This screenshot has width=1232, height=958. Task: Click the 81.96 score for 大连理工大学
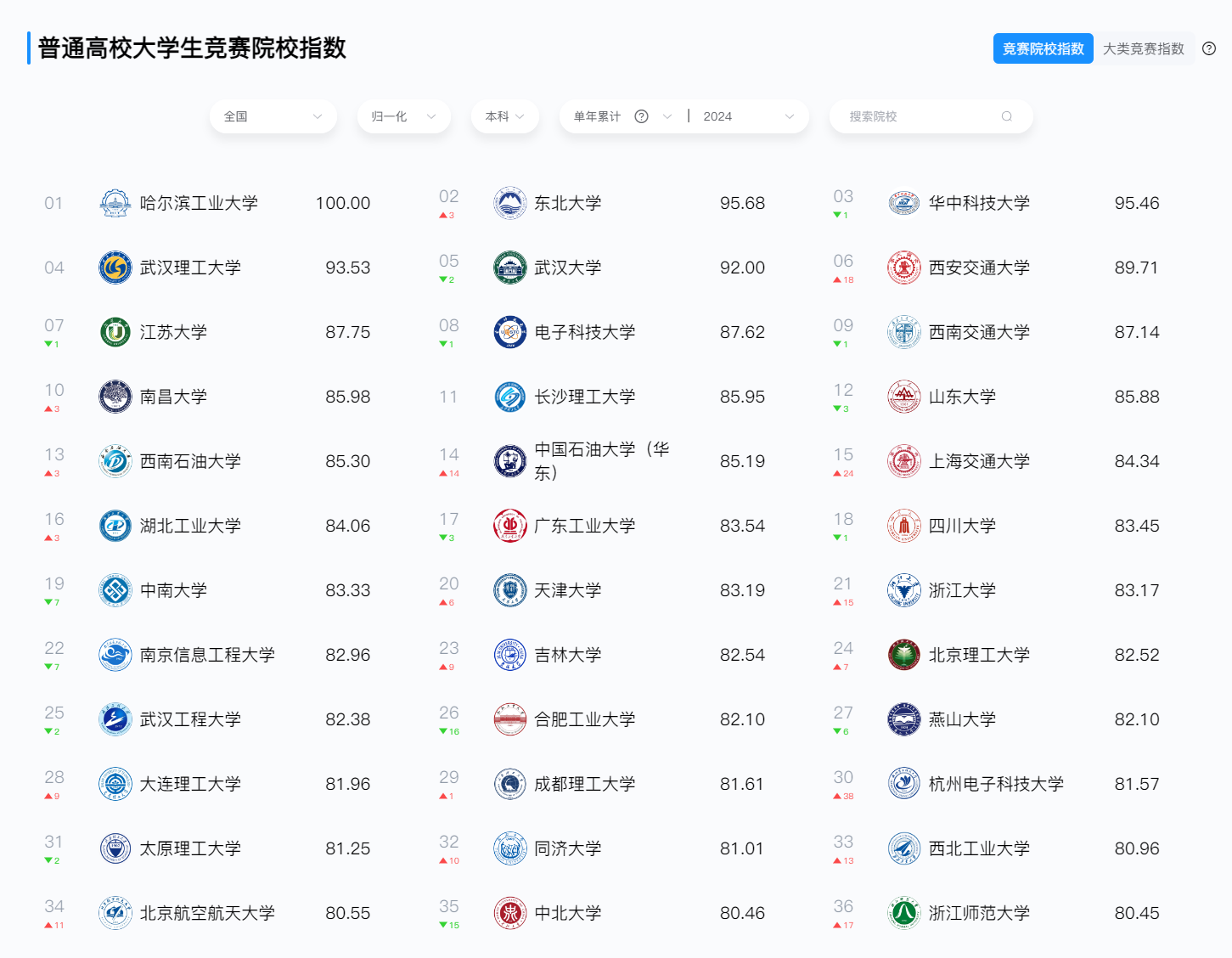tap(348, 784)
